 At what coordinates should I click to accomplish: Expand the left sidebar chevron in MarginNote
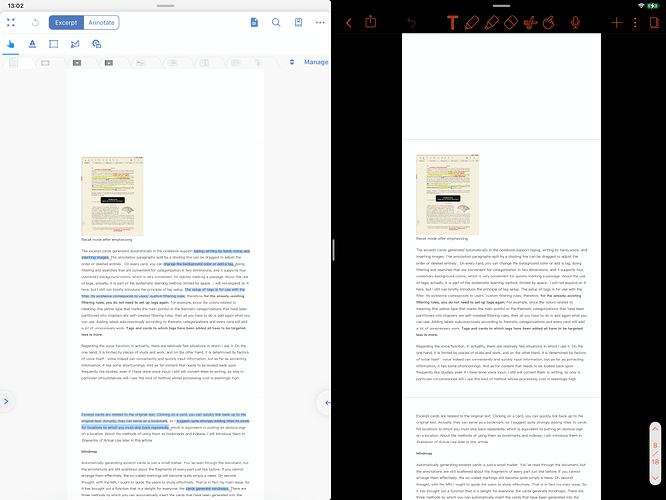coord(6,401)
